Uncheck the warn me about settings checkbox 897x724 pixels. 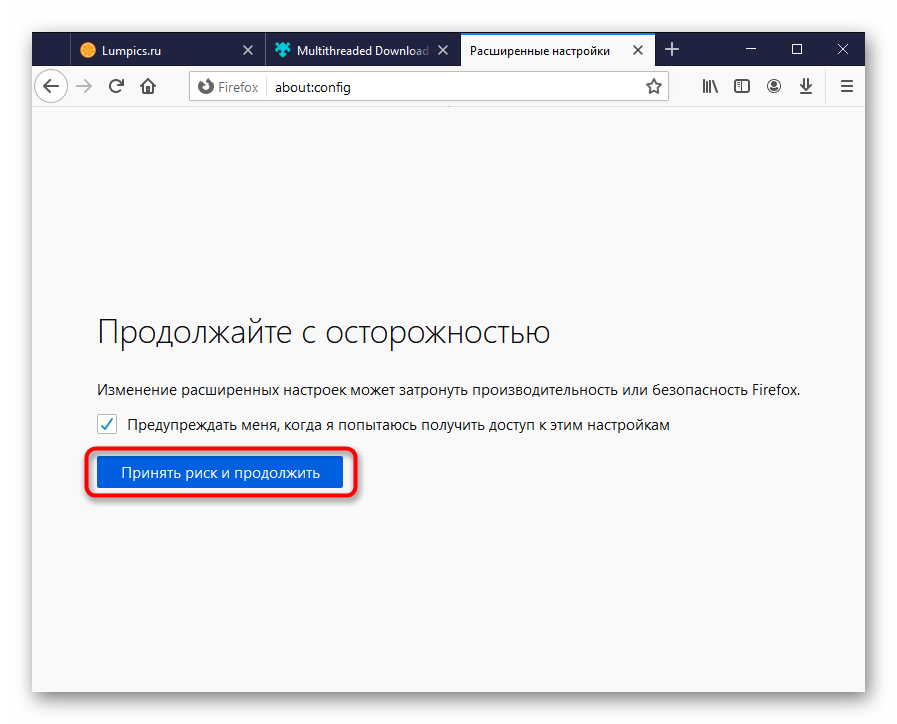(x=107, y=425)
